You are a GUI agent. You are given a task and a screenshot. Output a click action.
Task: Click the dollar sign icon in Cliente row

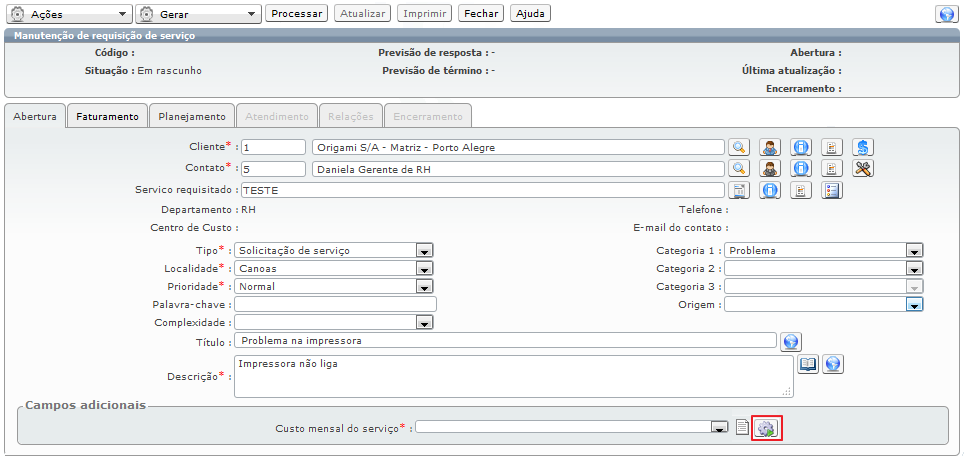tap(864, 147)
